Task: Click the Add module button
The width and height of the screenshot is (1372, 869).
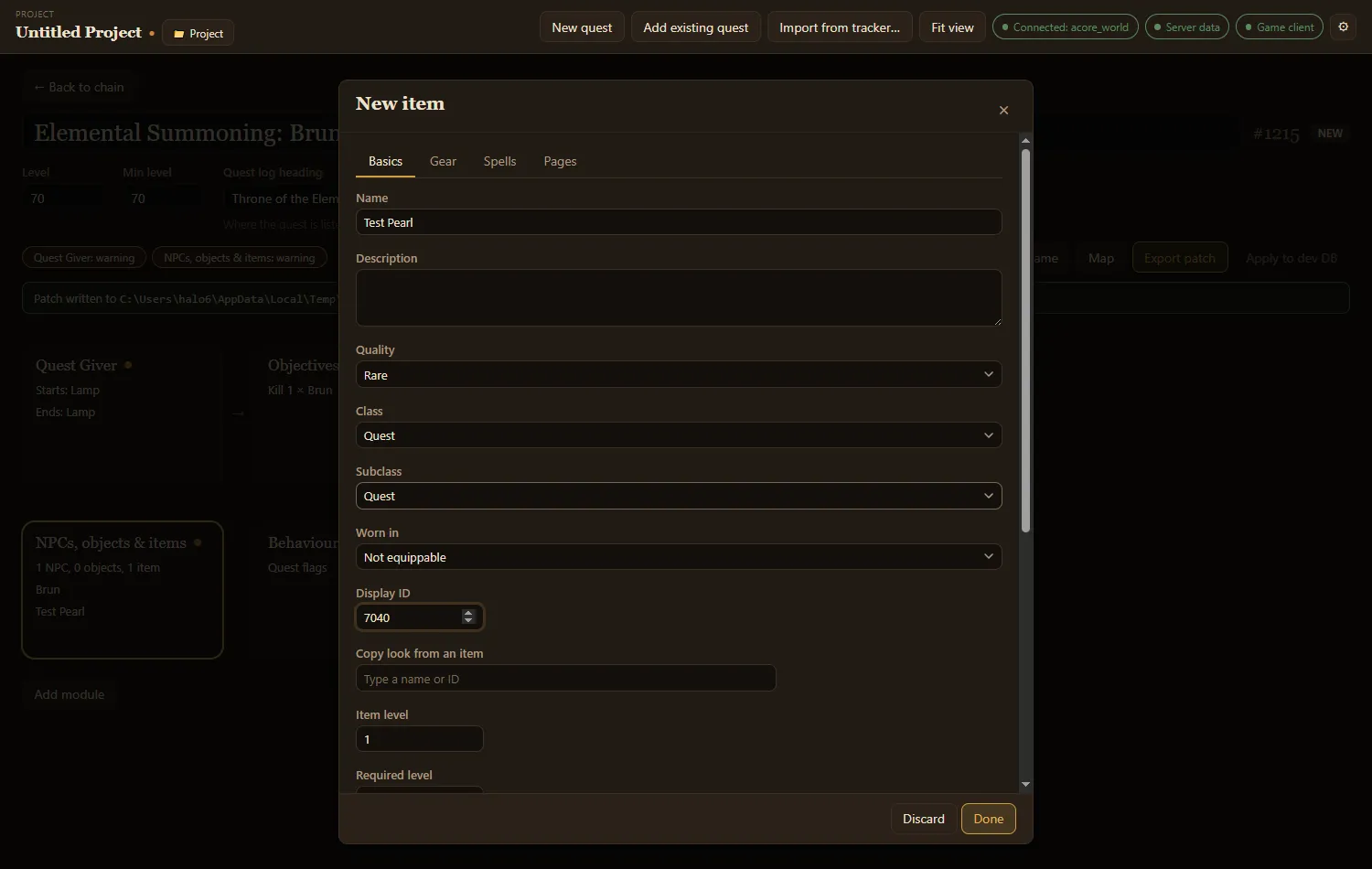Action: (x=70, y=694)
